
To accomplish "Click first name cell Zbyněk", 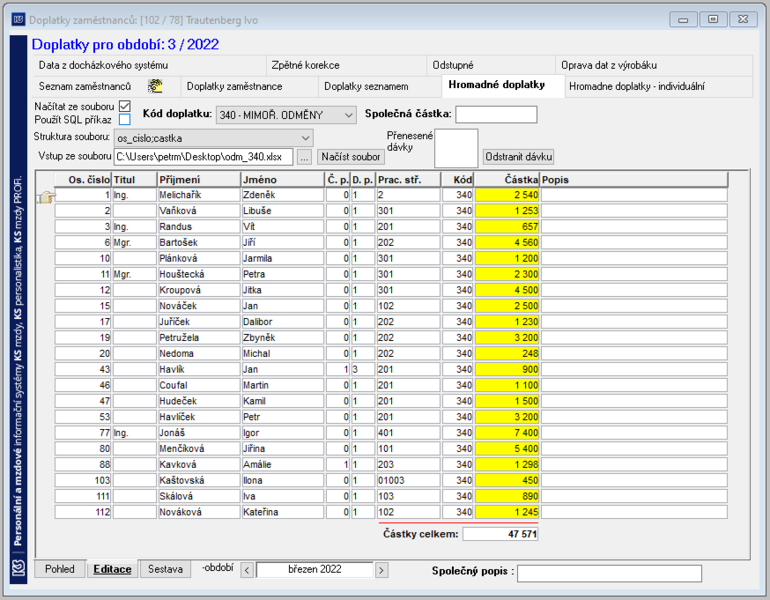I will [282, 338].
